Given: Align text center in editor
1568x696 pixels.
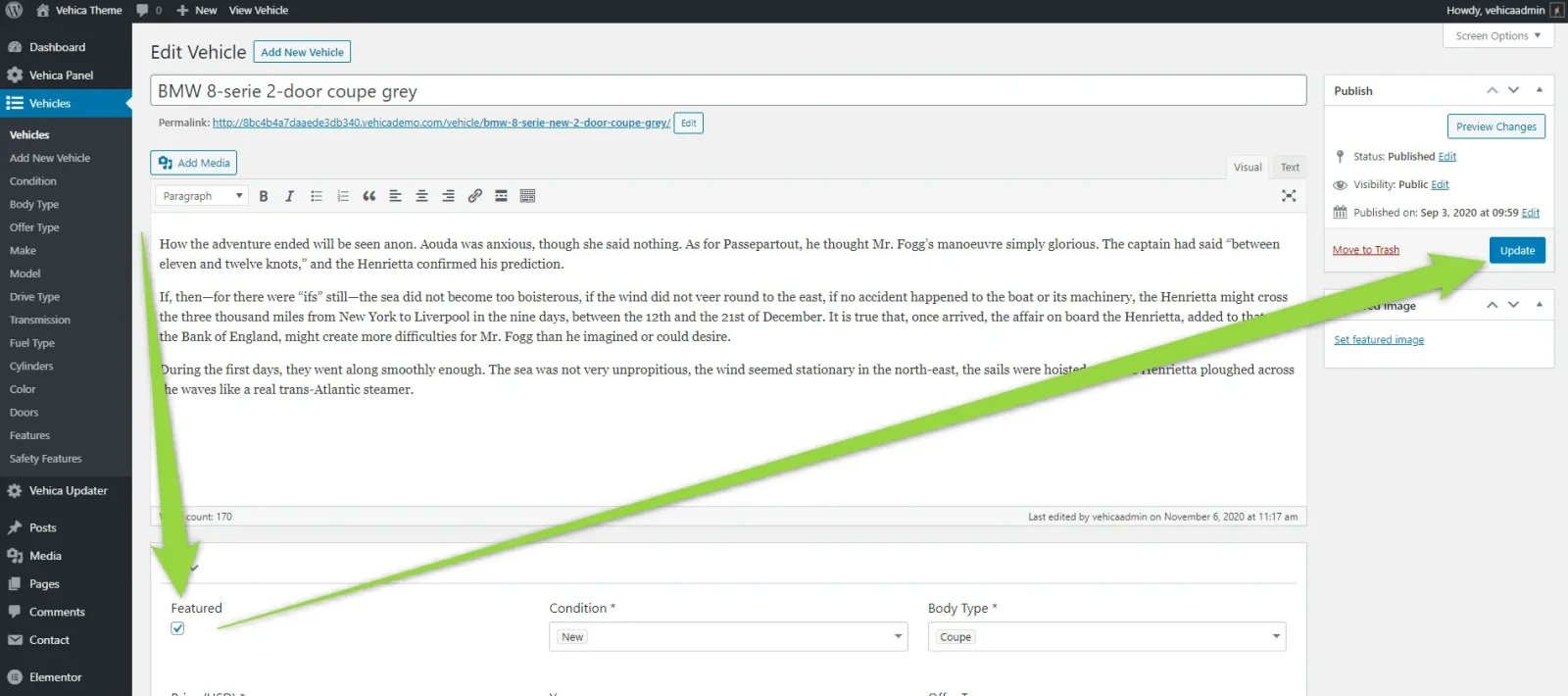Looking at the screenshot, I should (x=422, y=196).
